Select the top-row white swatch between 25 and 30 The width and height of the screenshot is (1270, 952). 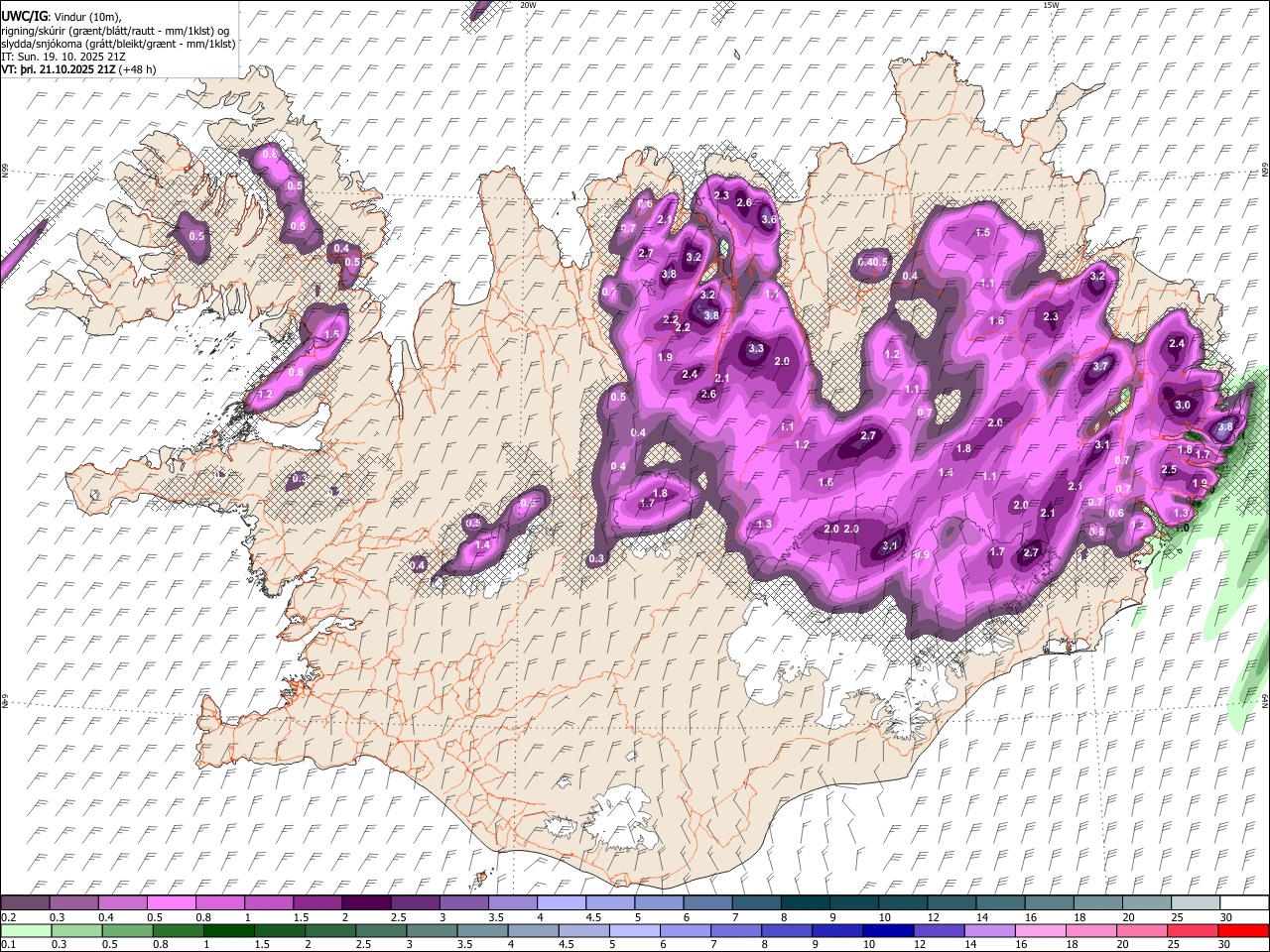click(1194, 902)
